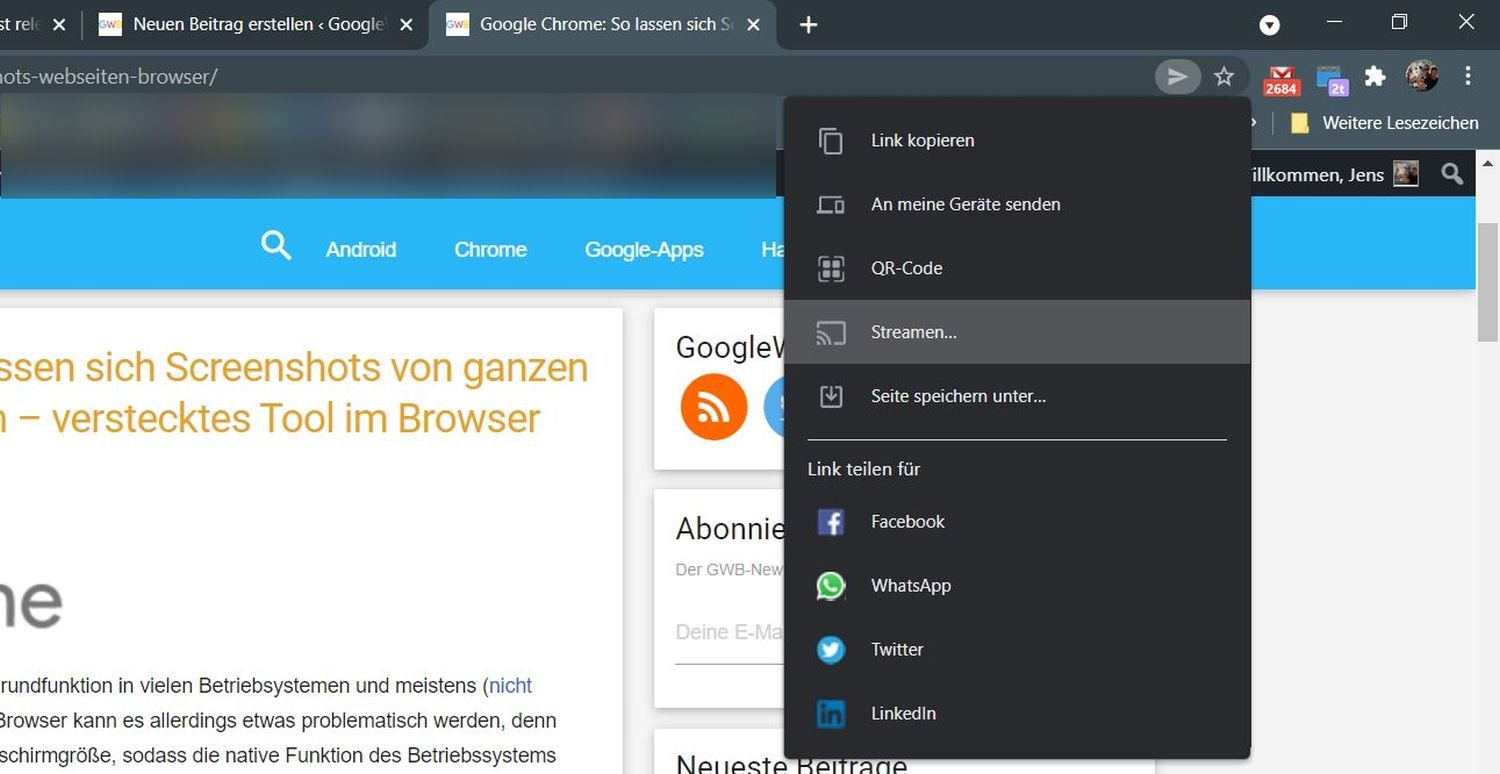Open the calendar extension icon

(1331, 79)
